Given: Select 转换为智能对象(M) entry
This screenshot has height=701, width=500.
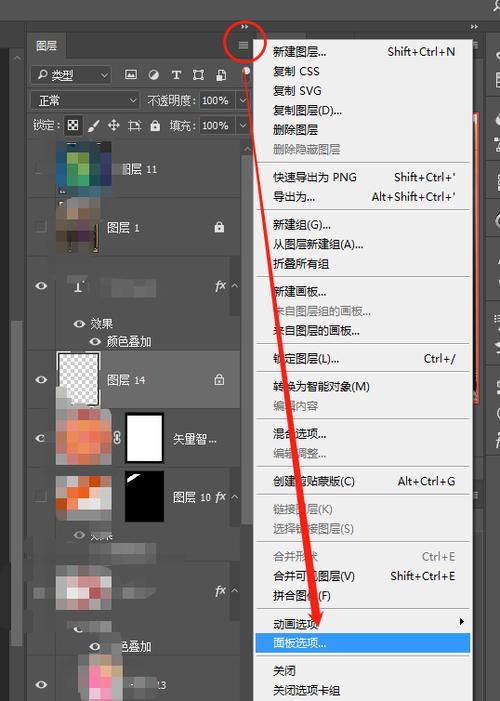Looking at the screenshot, I should click(x=363, y=387).
